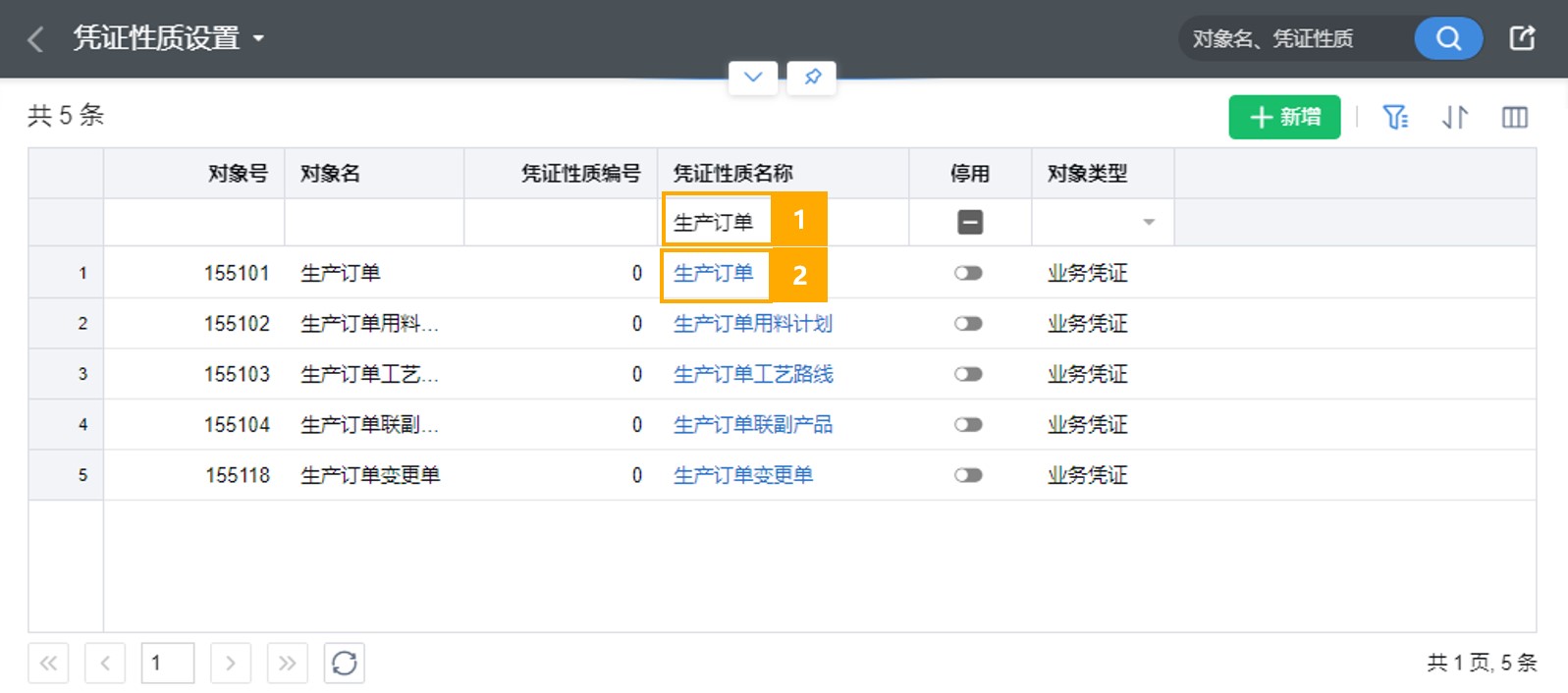Viewport: 1568px width, 693px height.
Task: Open the column settings icon
Action: click(x=1515, y=118)
